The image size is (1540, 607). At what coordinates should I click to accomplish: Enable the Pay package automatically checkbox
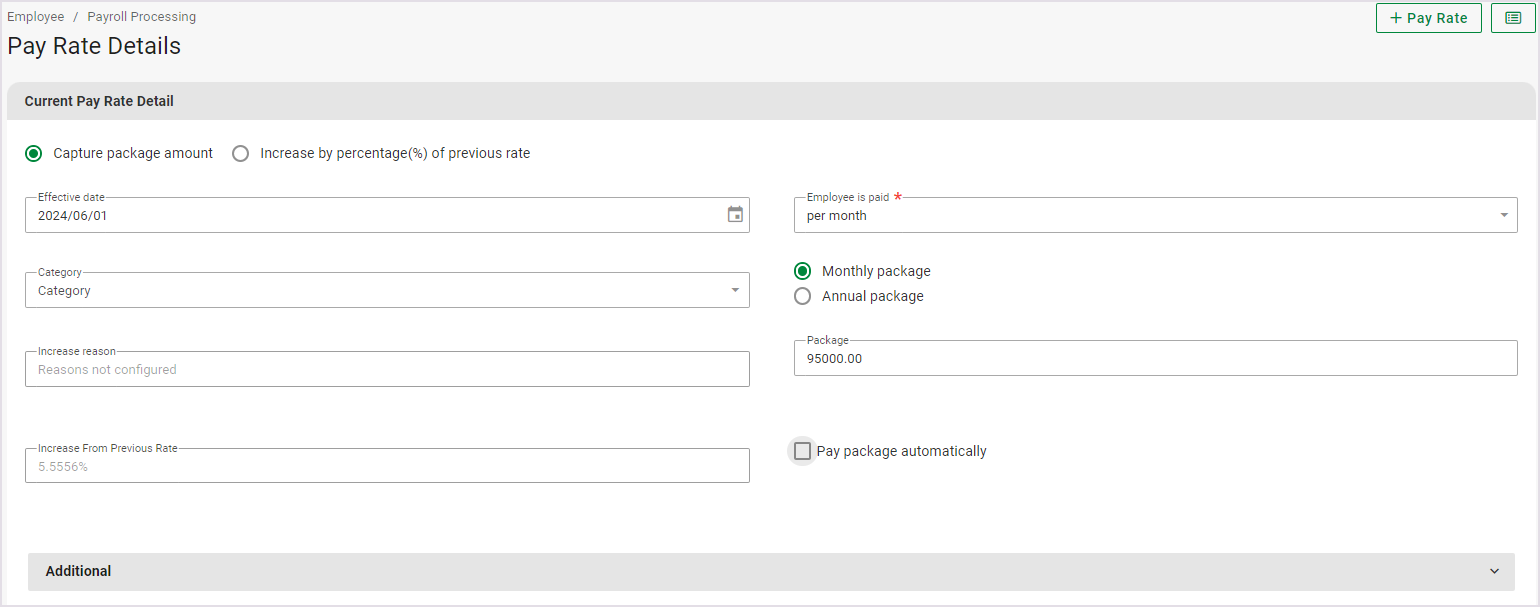point(802,451)
